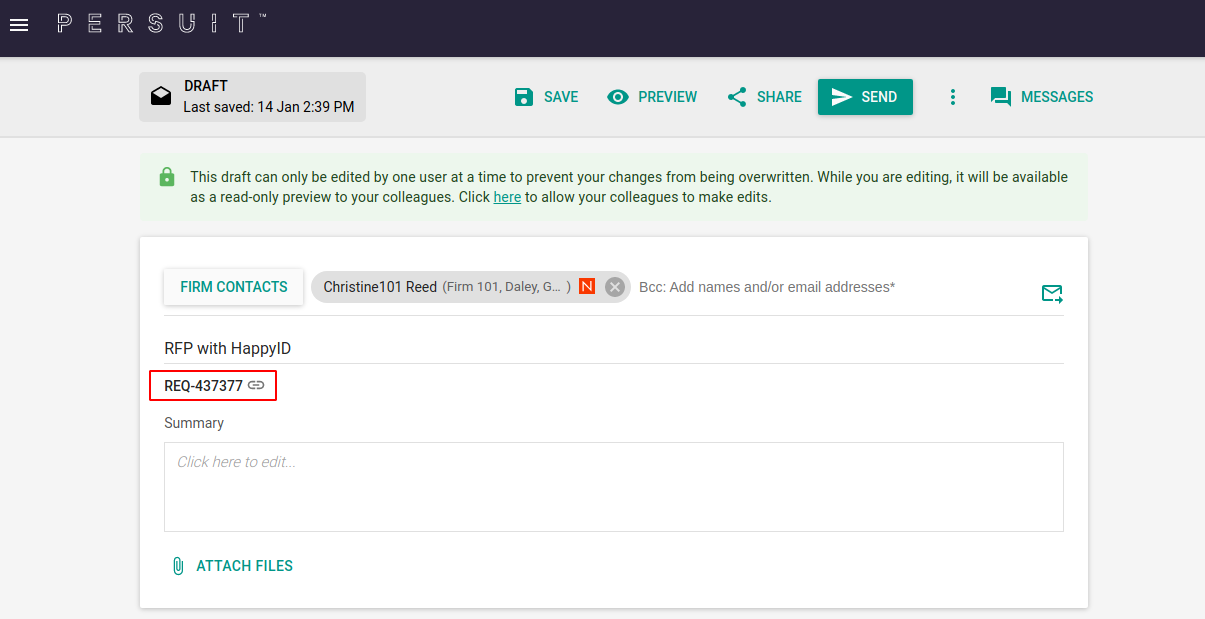The height and width of the screenshot is (619, 1205).
Task: Attach files using the paperclip button
Action: click(x=232, y=566)
